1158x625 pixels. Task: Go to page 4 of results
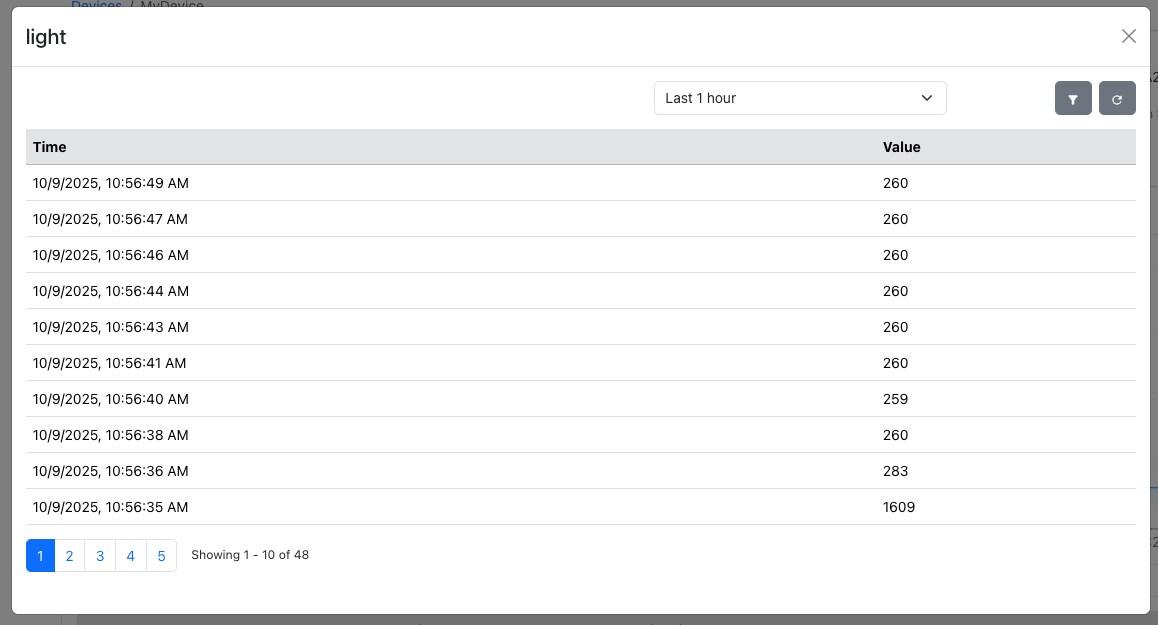click(131, 555)
